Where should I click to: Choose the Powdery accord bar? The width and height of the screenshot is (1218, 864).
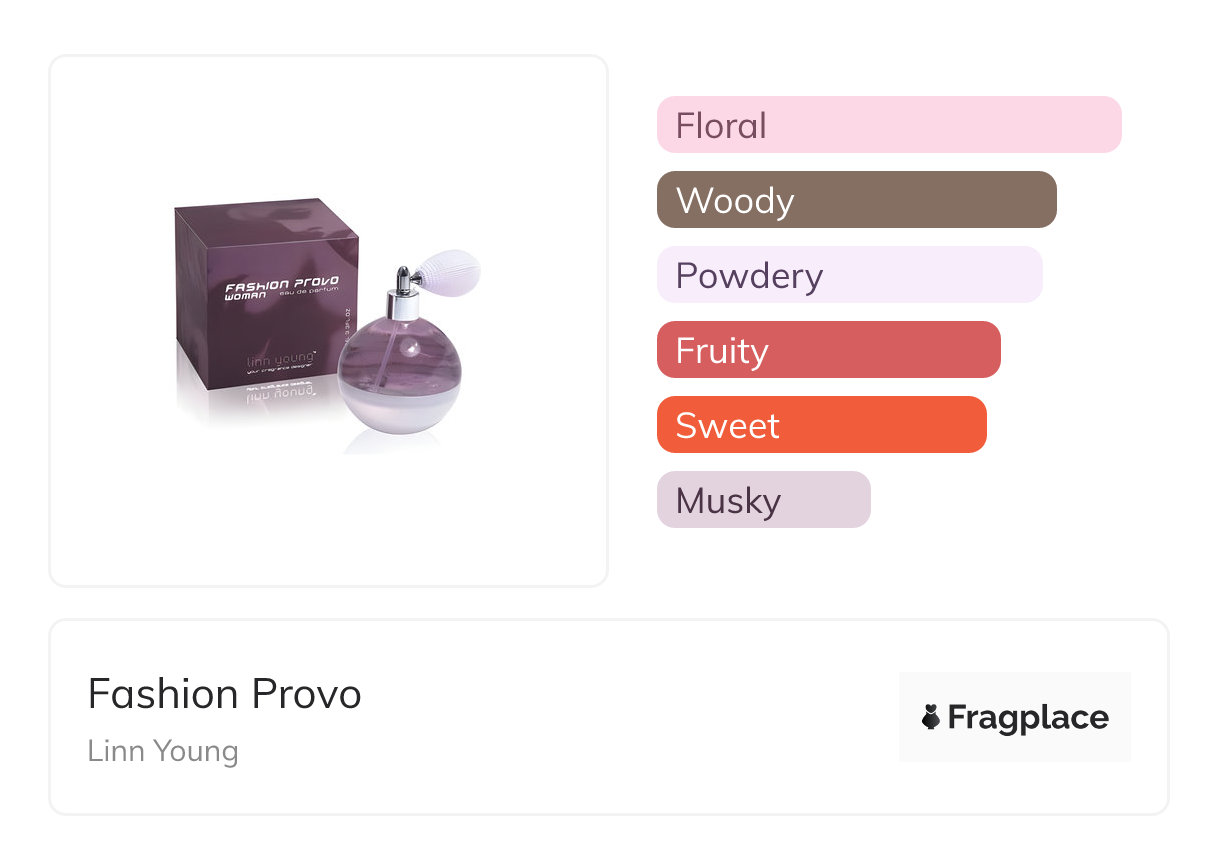click(849, 275)
